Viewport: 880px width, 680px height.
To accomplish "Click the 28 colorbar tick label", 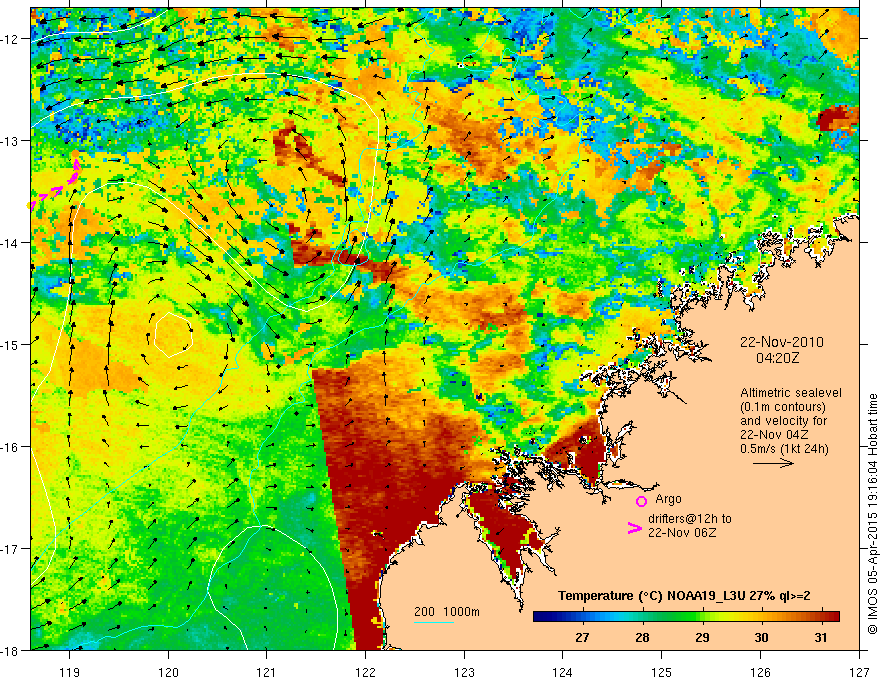I will pyautogui.click(x=642, y=637).
